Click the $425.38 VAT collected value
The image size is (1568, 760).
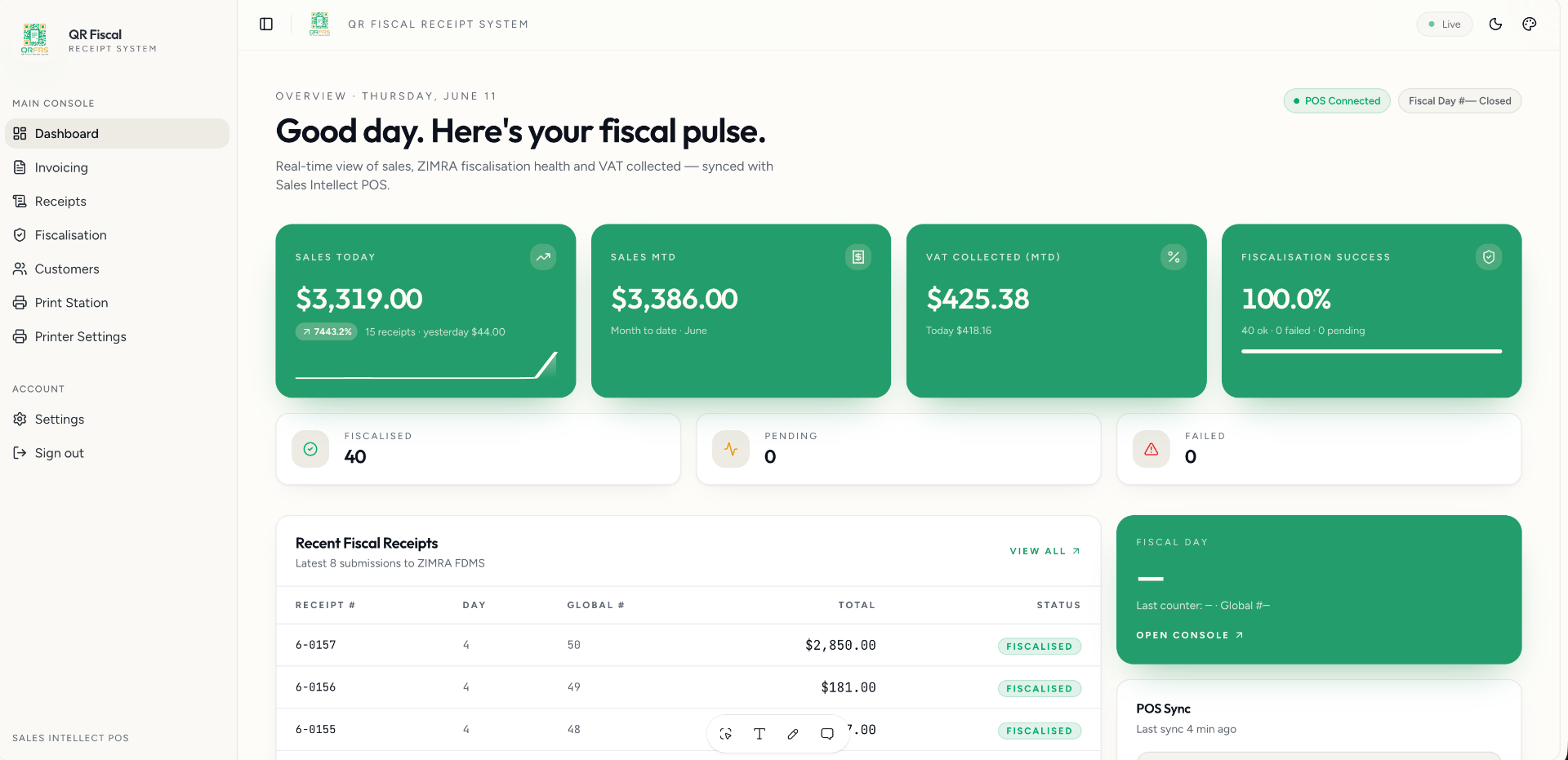tap(978, 299)
